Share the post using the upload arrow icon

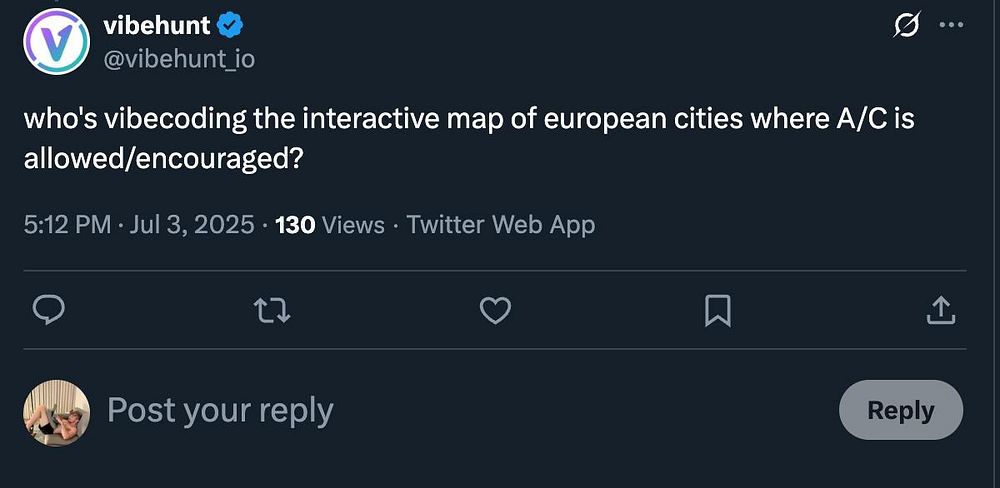[941, 312]
